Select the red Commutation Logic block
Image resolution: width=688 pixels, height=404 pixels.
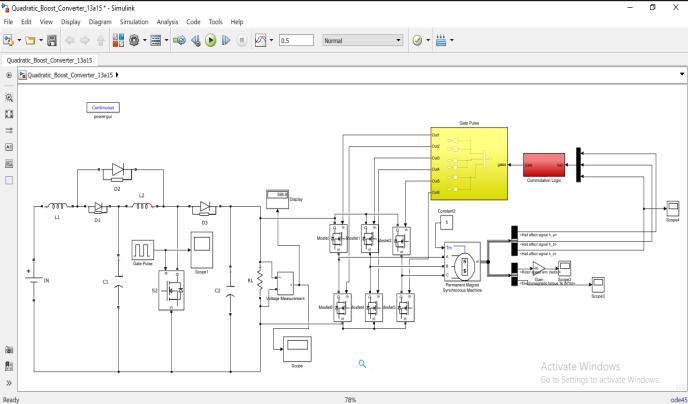tap(544, 165)
